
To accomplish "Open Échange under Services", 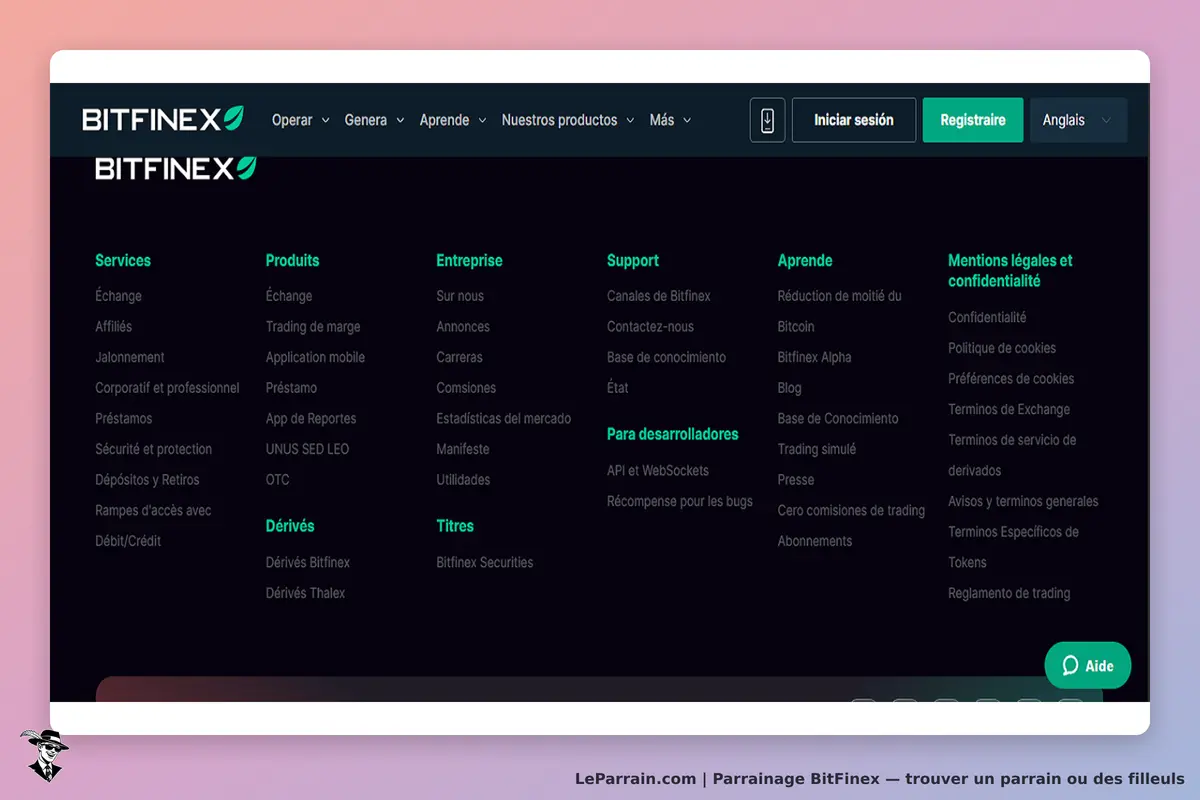I will pyautogui.click(x=118, y=296).
